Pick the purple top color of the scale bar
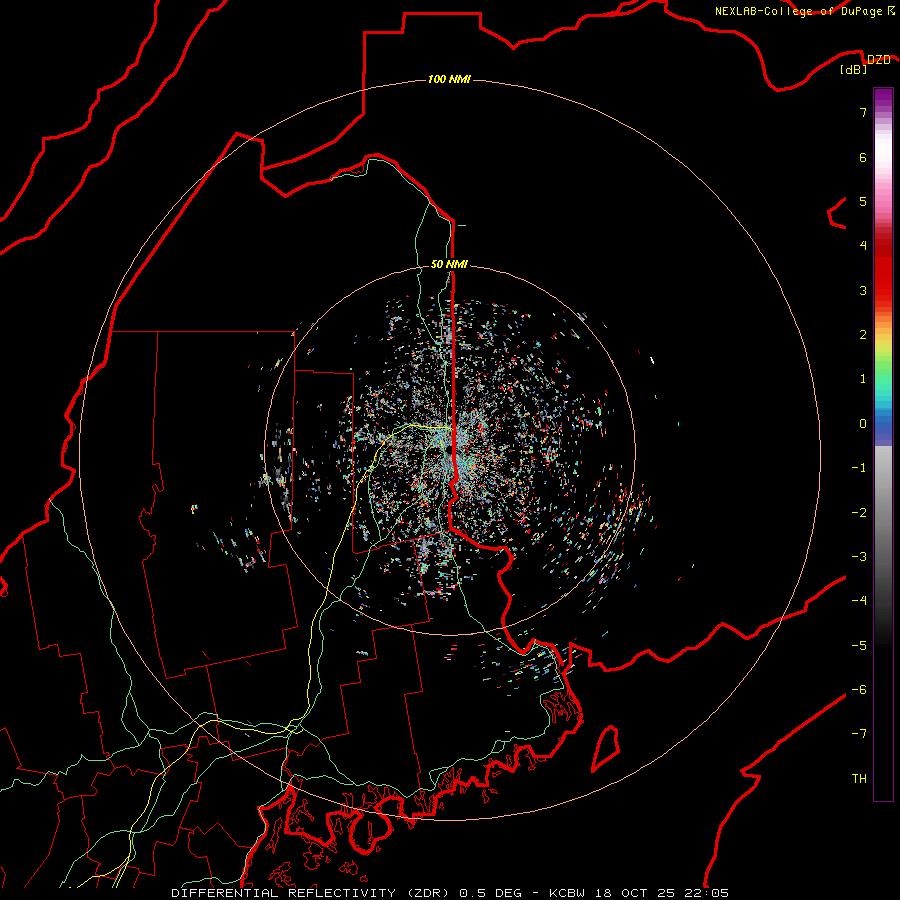Viewport: 900px width, 900px height. click(883, 95)
